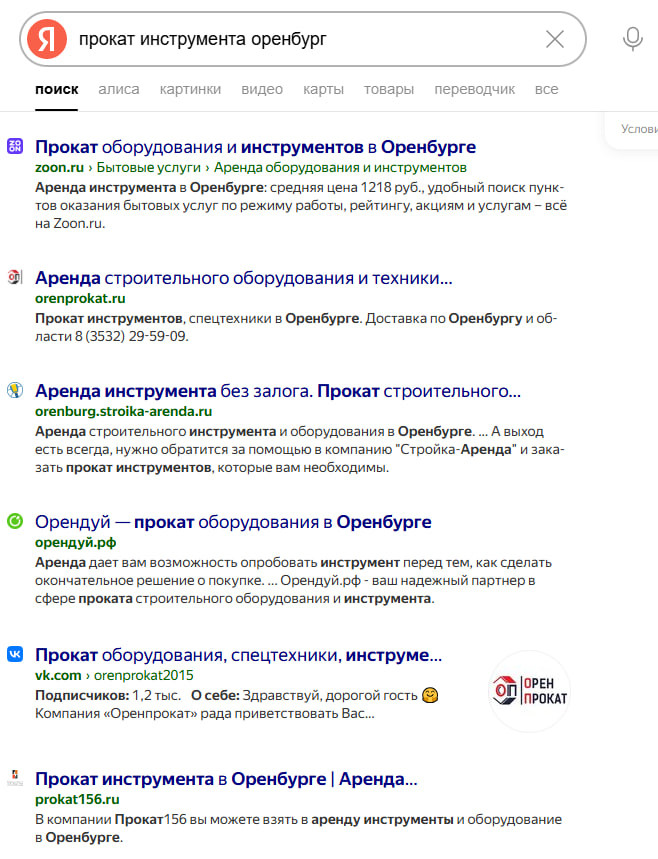
Task: Open VK result "Прокат оборудования, спецтехники"
Action: pyautogui.click(x=238, y=655)
